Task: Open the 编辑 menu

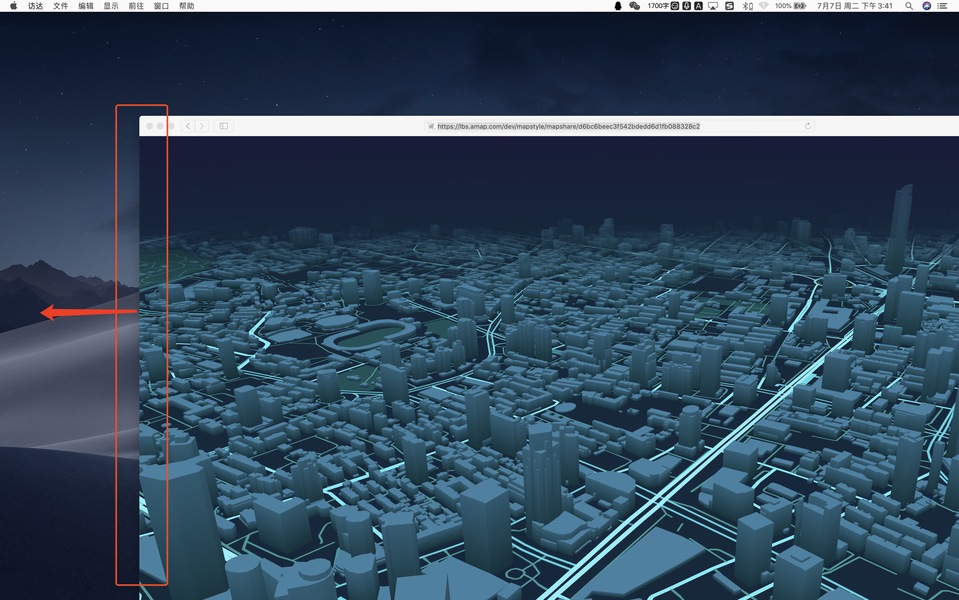Action: pyautogui.click(x=86, y=6)
